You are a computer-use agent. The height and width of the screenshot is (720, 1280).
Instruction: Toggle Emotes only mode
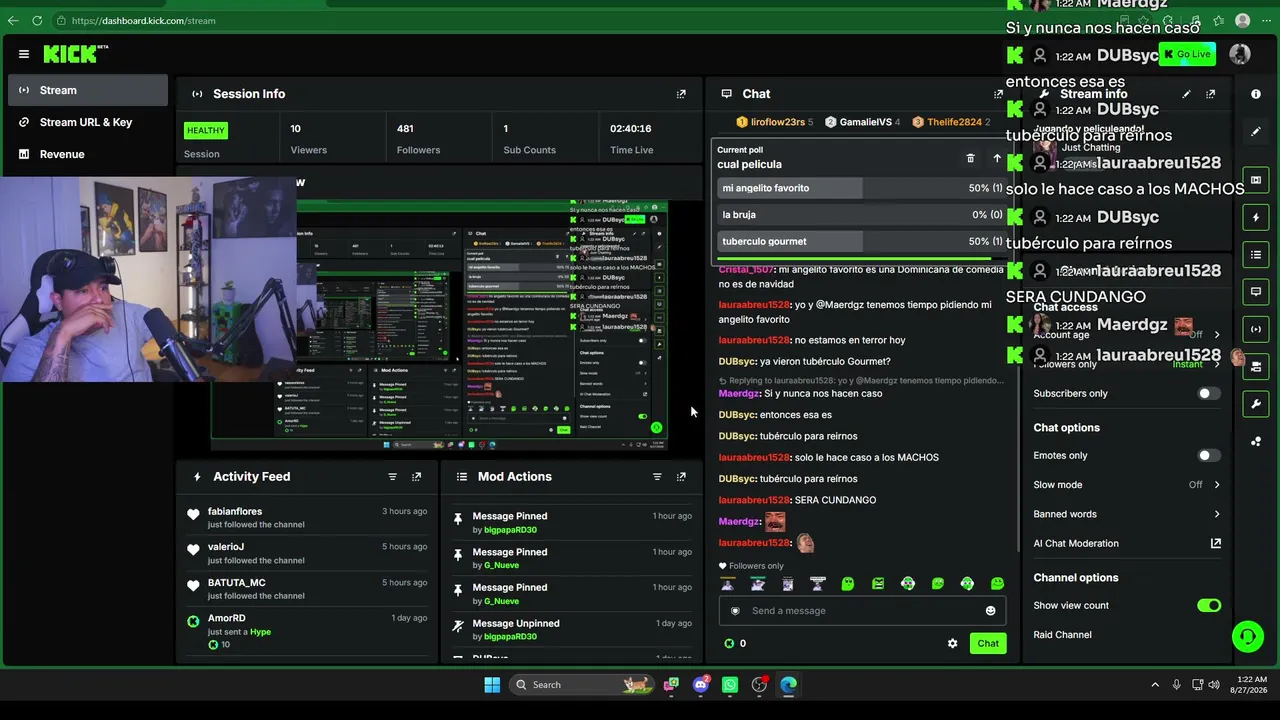coord(1209,455)
